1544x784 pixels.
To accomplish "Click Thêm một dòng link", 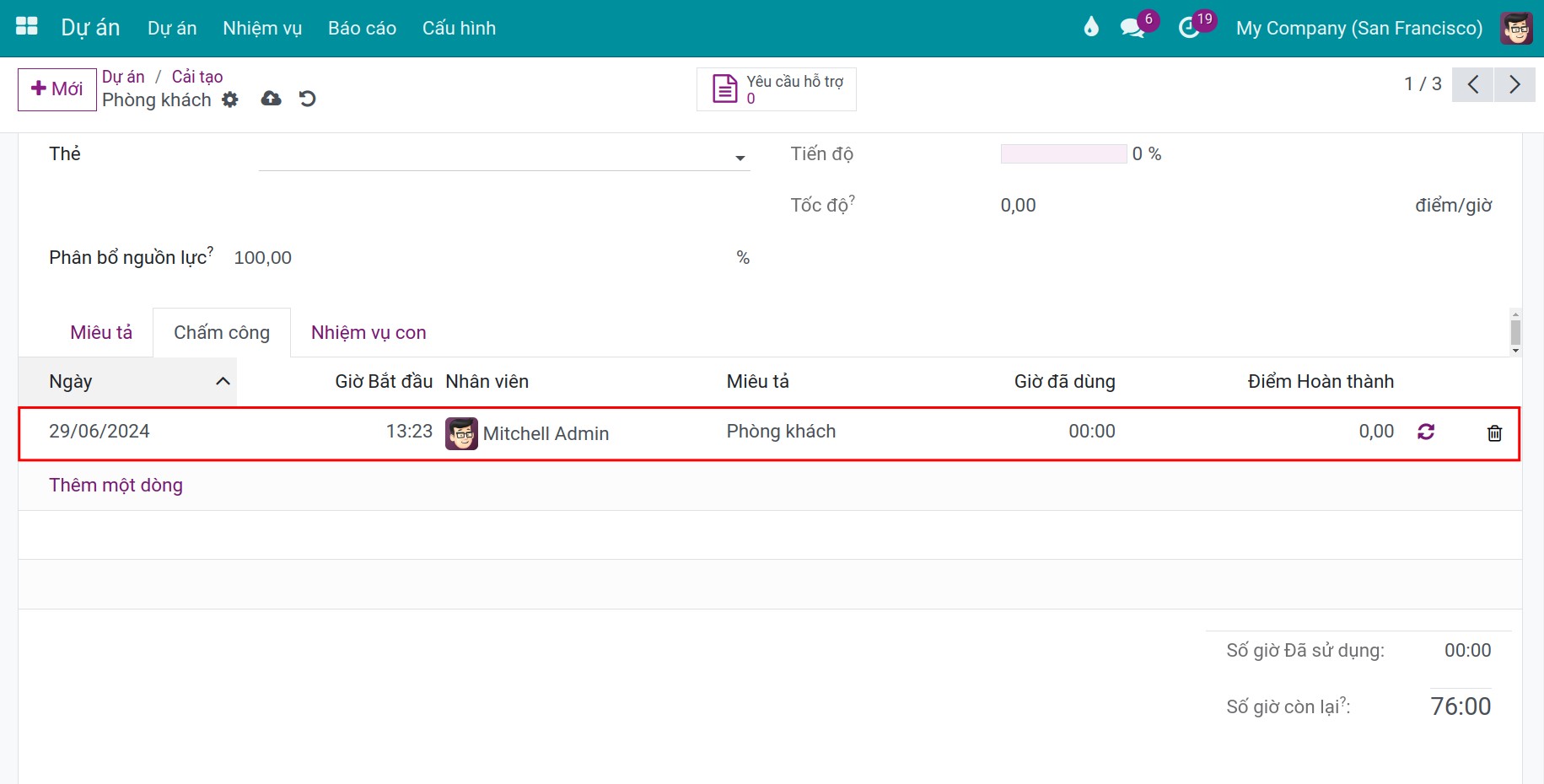I will pos(116,485).
